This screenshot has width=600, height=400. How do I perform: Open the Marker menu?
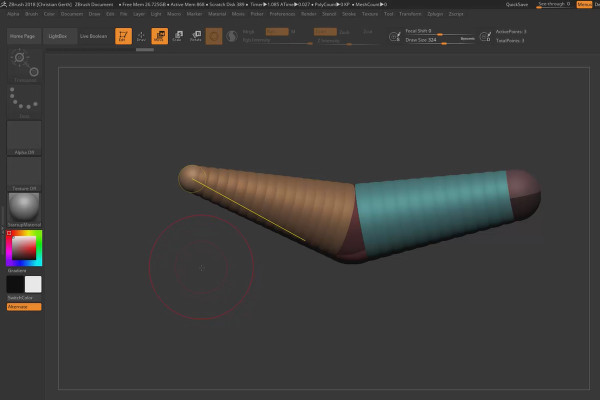point(194,14)
